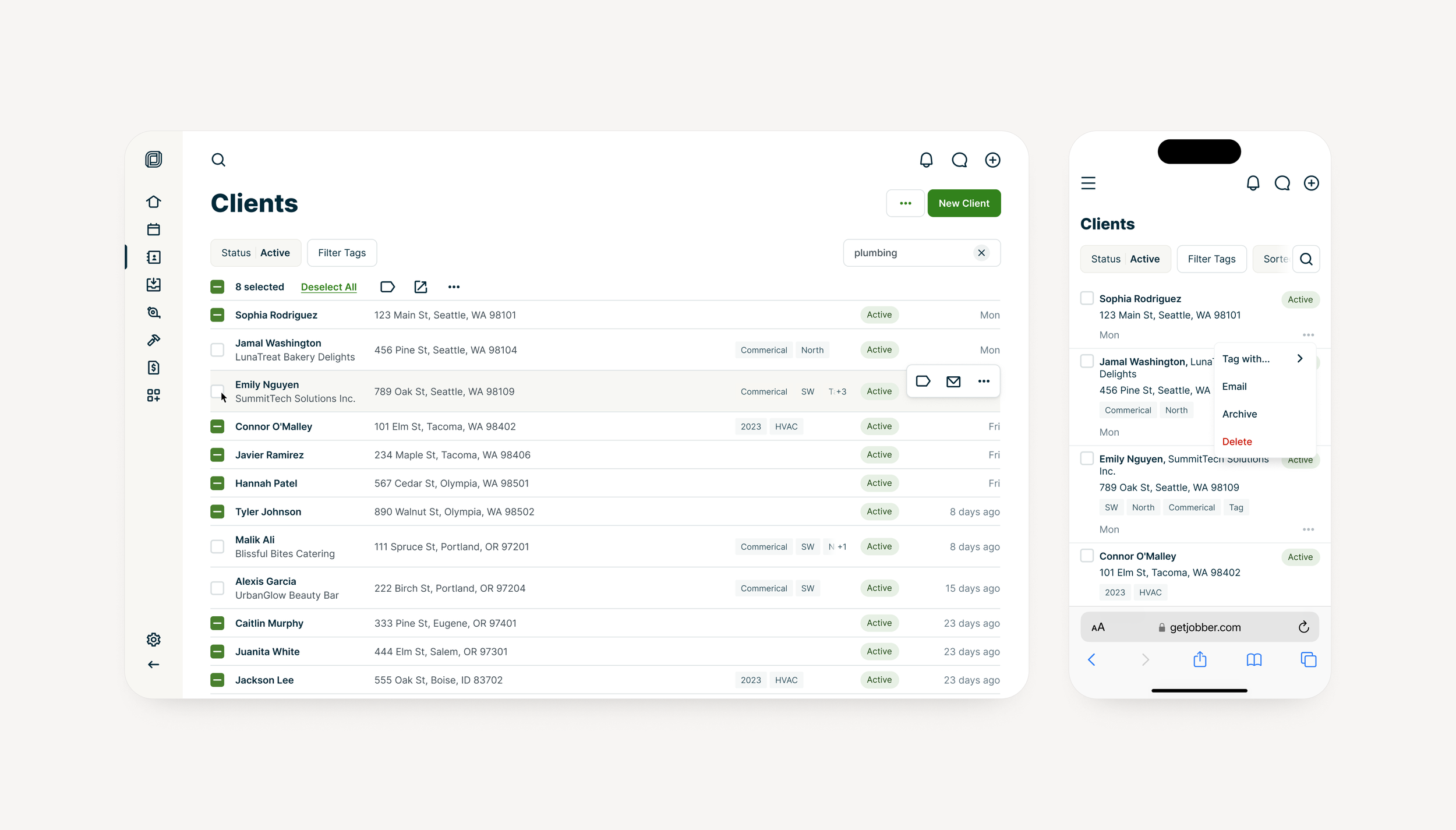
Task: Open the 'Tag with...' submenu
Action: (x=1264, y=359)
